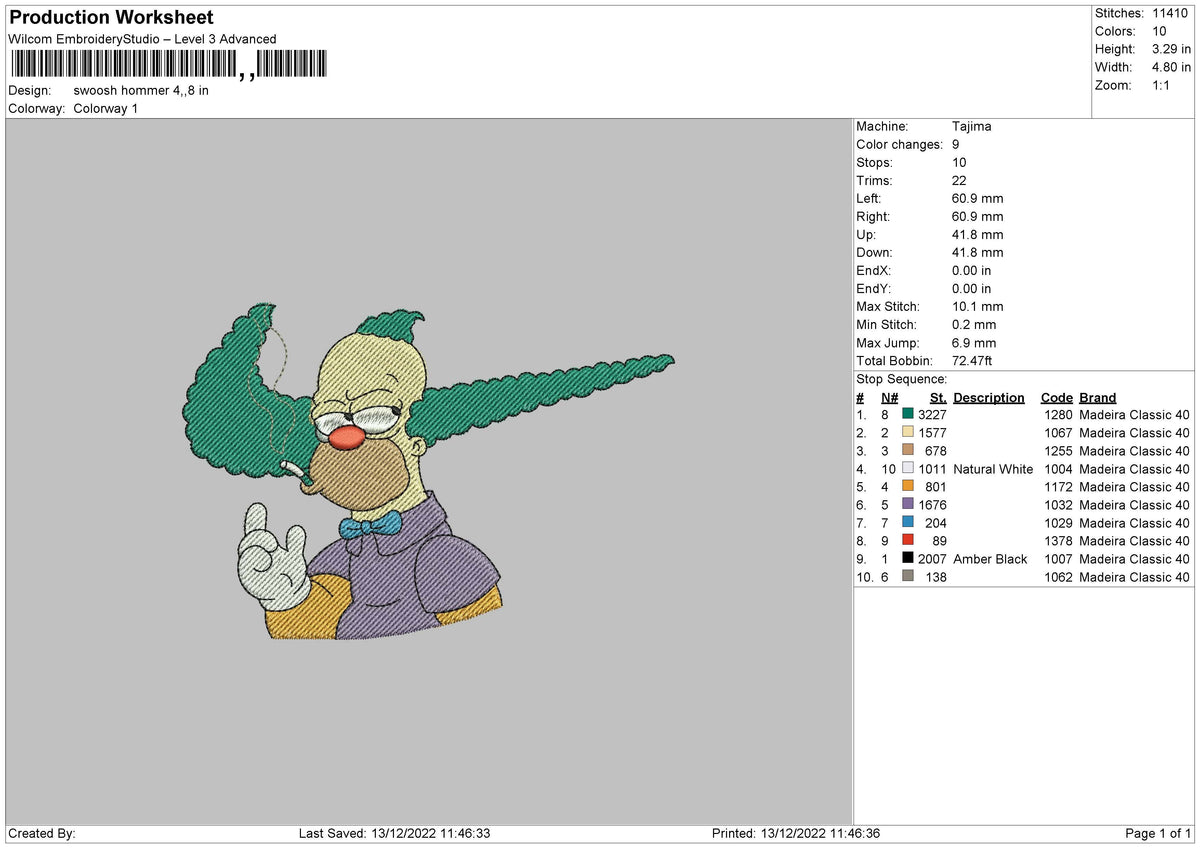The image size is (1200, 848).
Task: Click the Production Worksheet title
Action: pyautogui.click(x=111, y=18)
